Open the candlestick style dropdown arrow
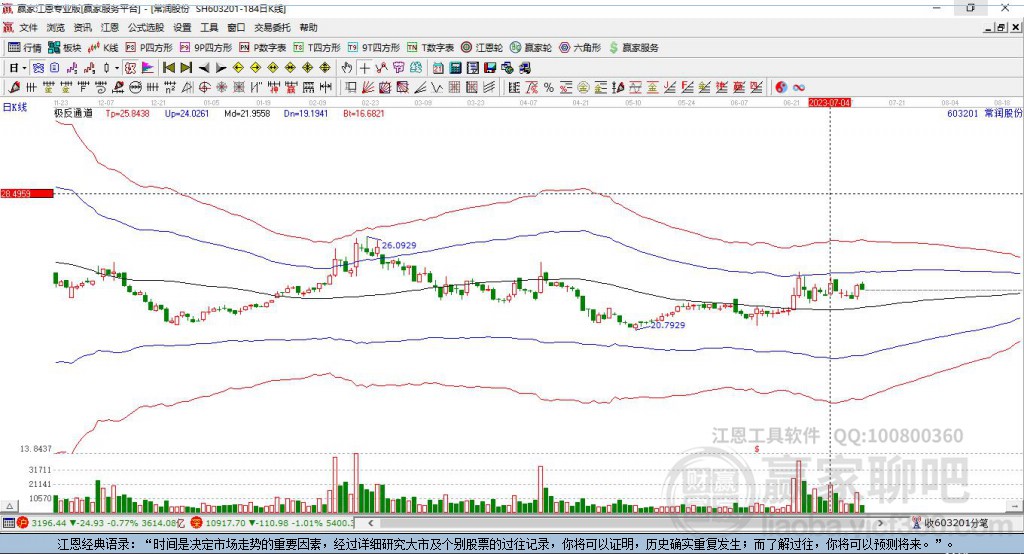1024x554 pixels. (117, 68)
